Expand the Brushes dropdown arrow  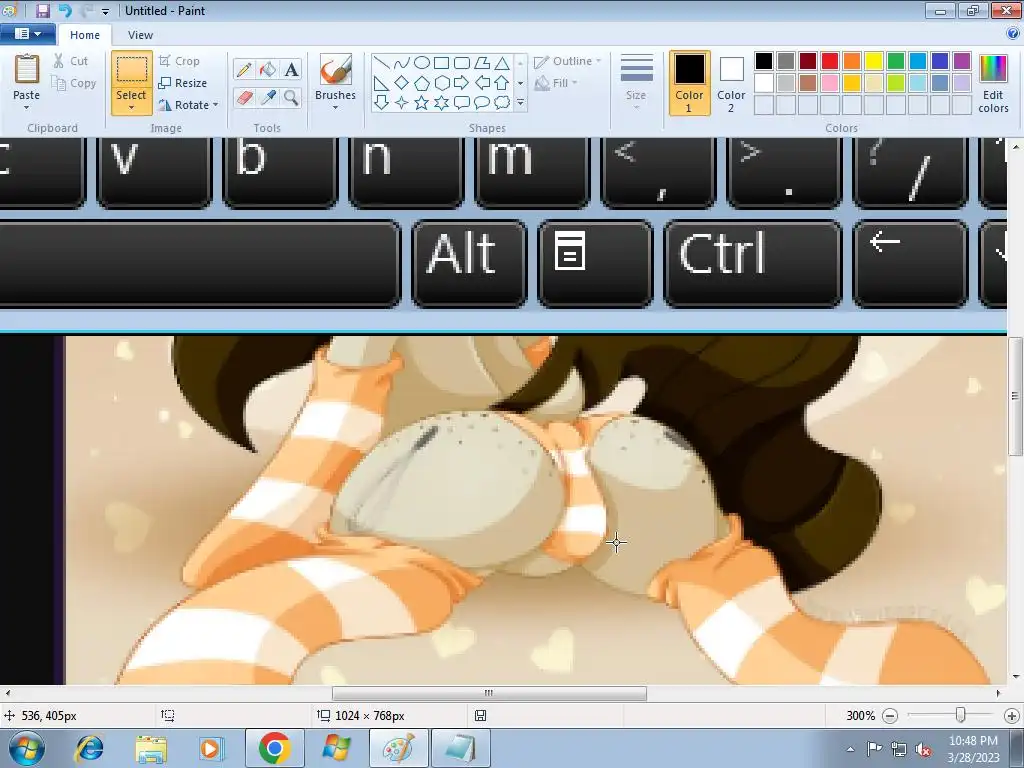pyautogui.click(x=336, y=107)
